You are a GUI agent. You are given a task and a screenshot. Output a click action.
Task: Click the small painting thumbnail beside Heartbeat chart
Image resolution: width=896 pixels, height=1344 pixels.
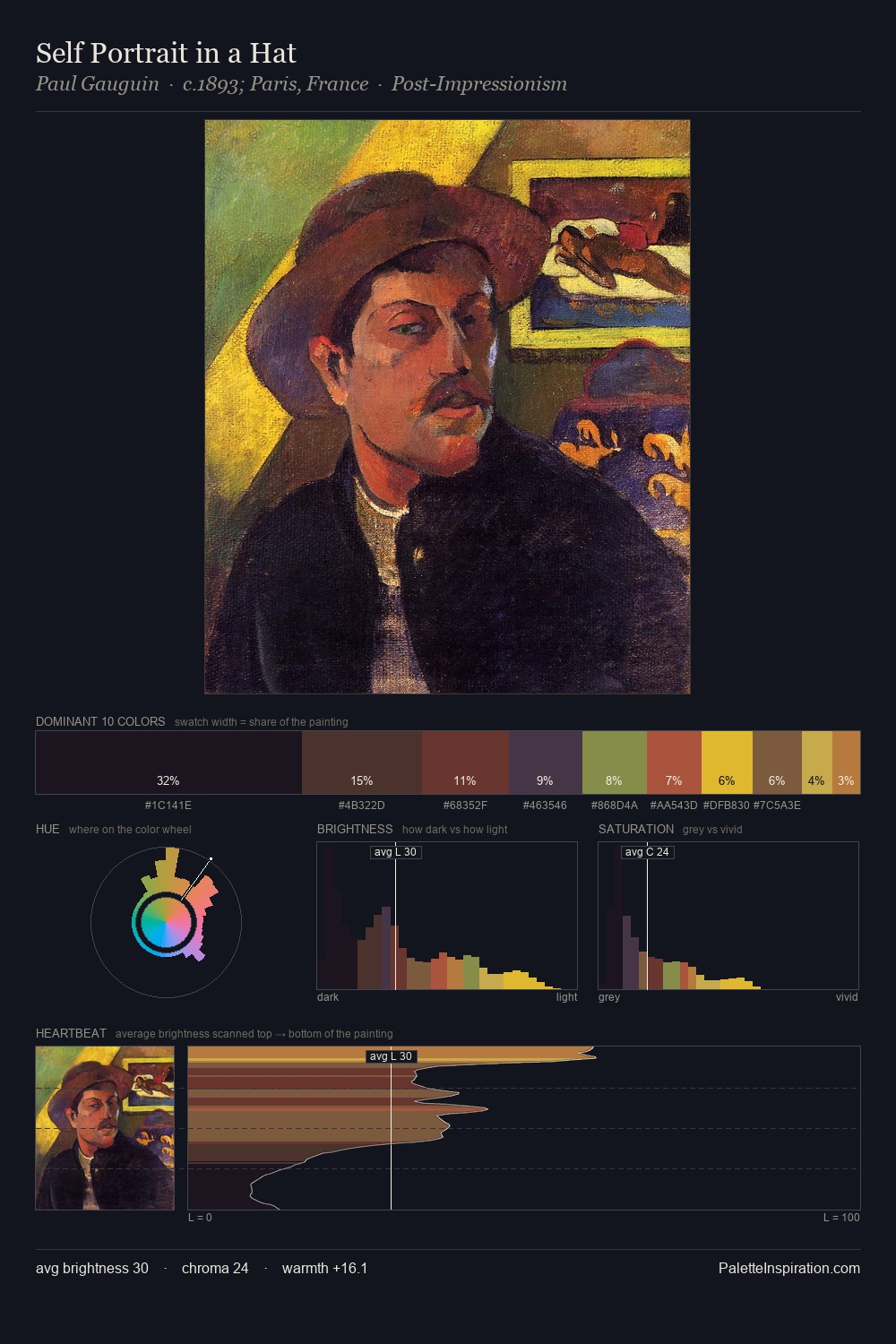click(x=105, y=1128)
